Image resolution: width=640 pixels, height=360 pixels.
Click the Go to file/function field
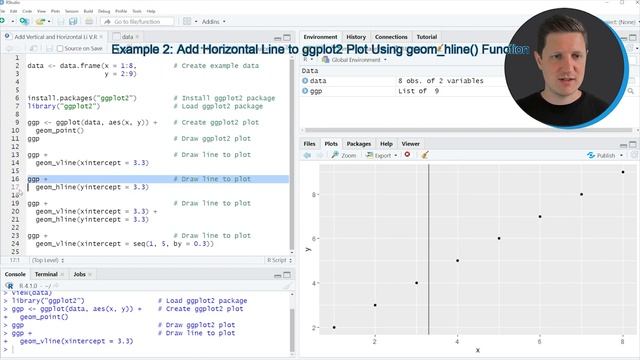(137, 21)
